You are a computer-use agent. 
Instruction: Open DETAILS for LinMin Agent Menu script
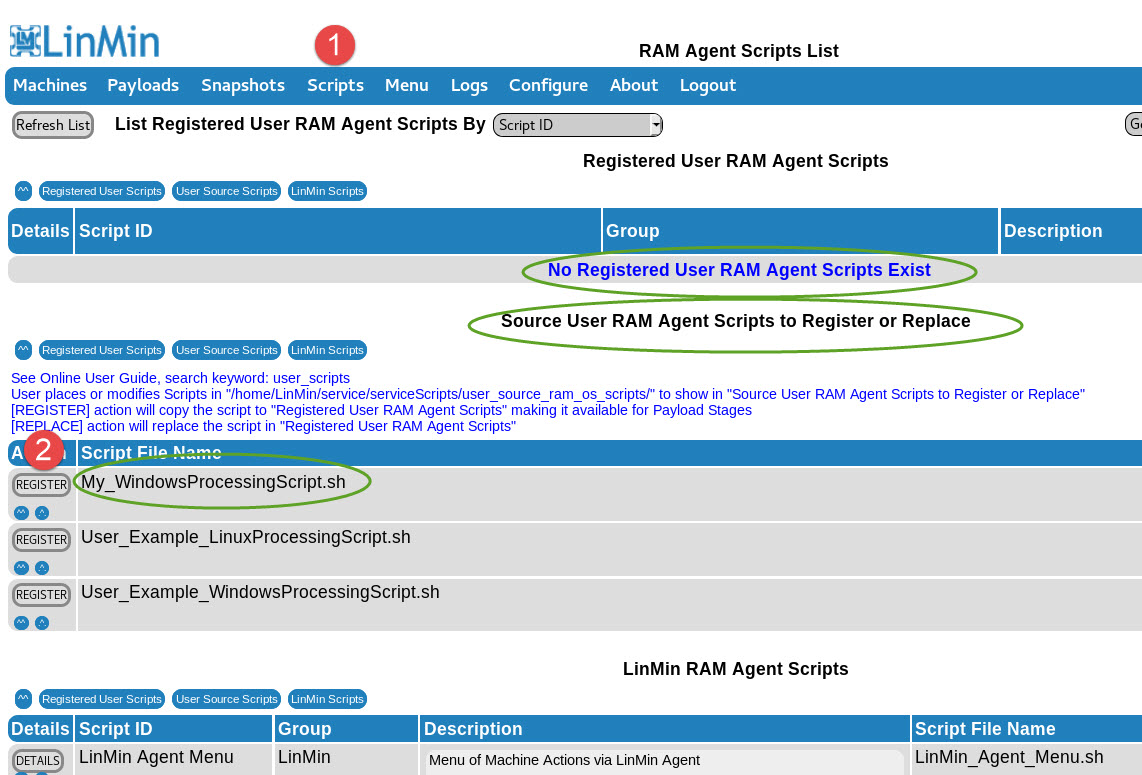[38, 761]
